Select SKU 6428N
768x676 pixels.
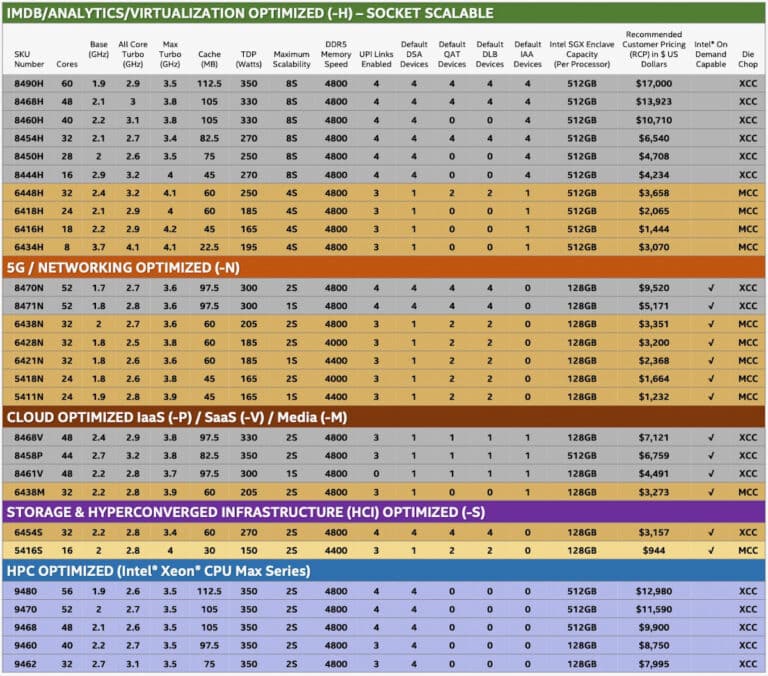click(29, 342)
